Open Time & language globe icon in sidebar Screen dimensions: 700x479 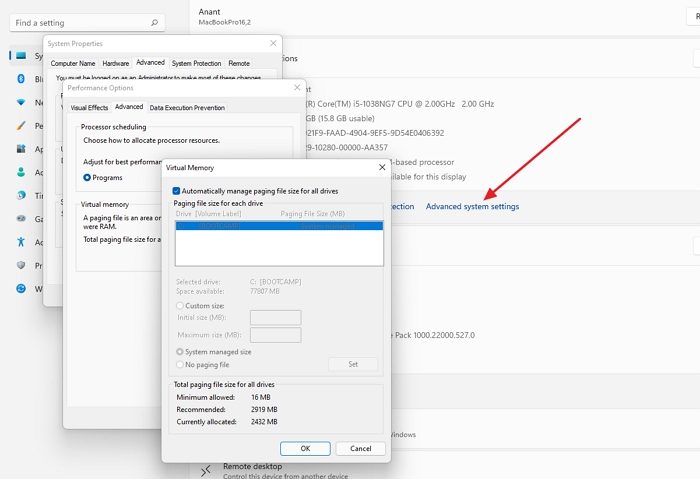[x=21, y=195]
